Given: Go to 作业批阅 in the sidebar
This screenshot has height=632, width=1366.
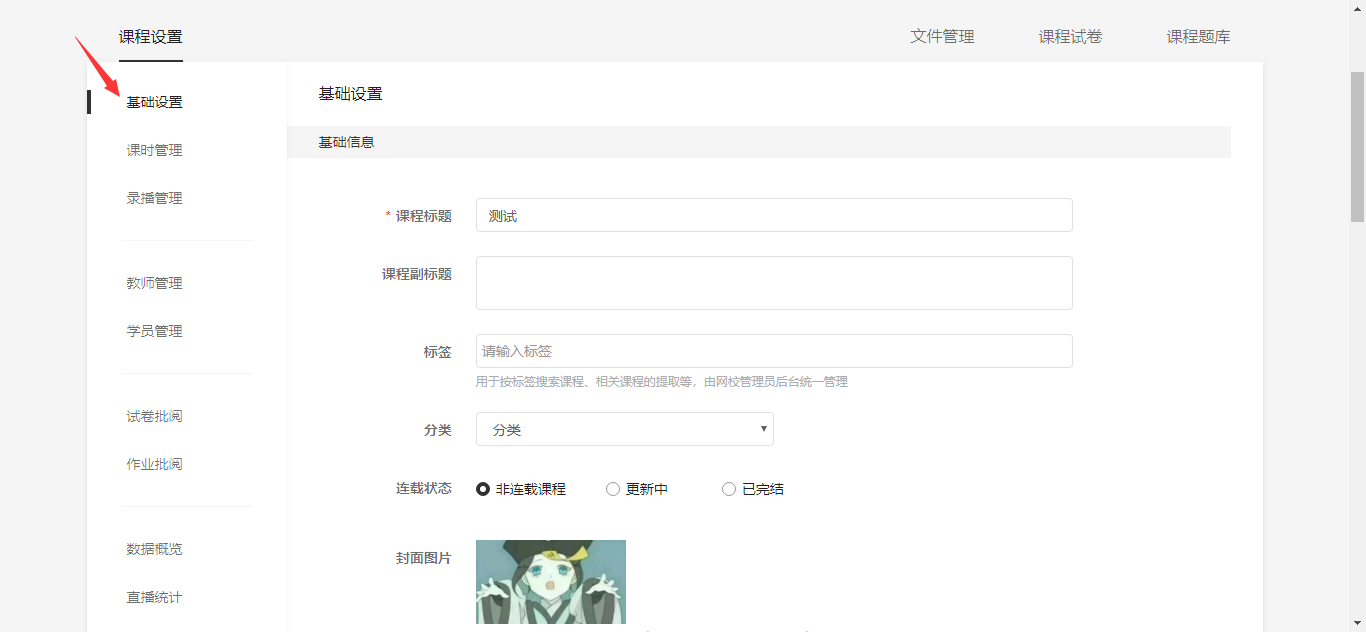Looking at the screenshot, I should (x=155, y=464).
